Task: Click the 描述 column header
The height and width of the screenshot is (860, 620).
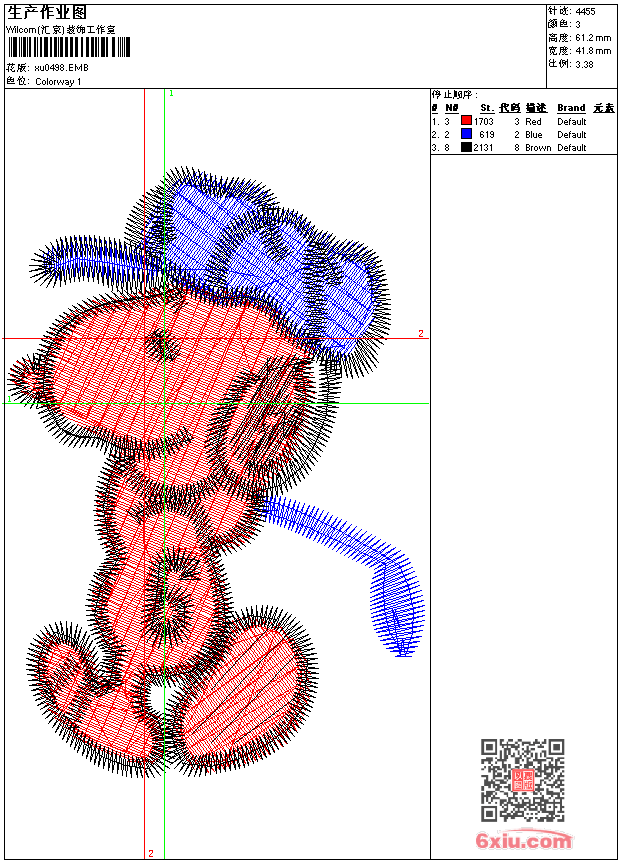Action: click(x=536, y=108)
